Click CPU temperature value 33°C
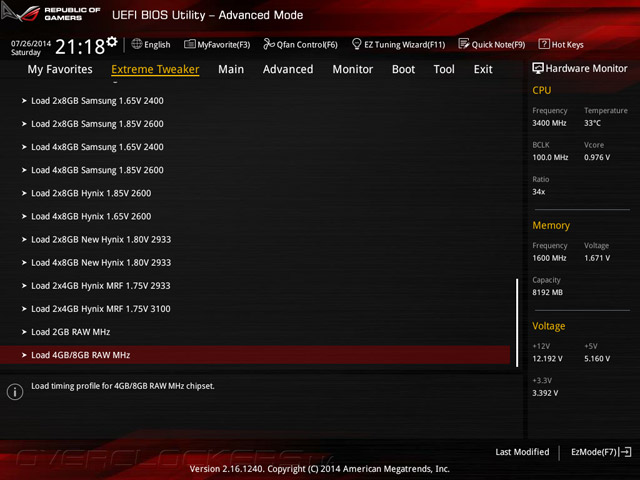This screenshot has height=480, width=640. 592,123
